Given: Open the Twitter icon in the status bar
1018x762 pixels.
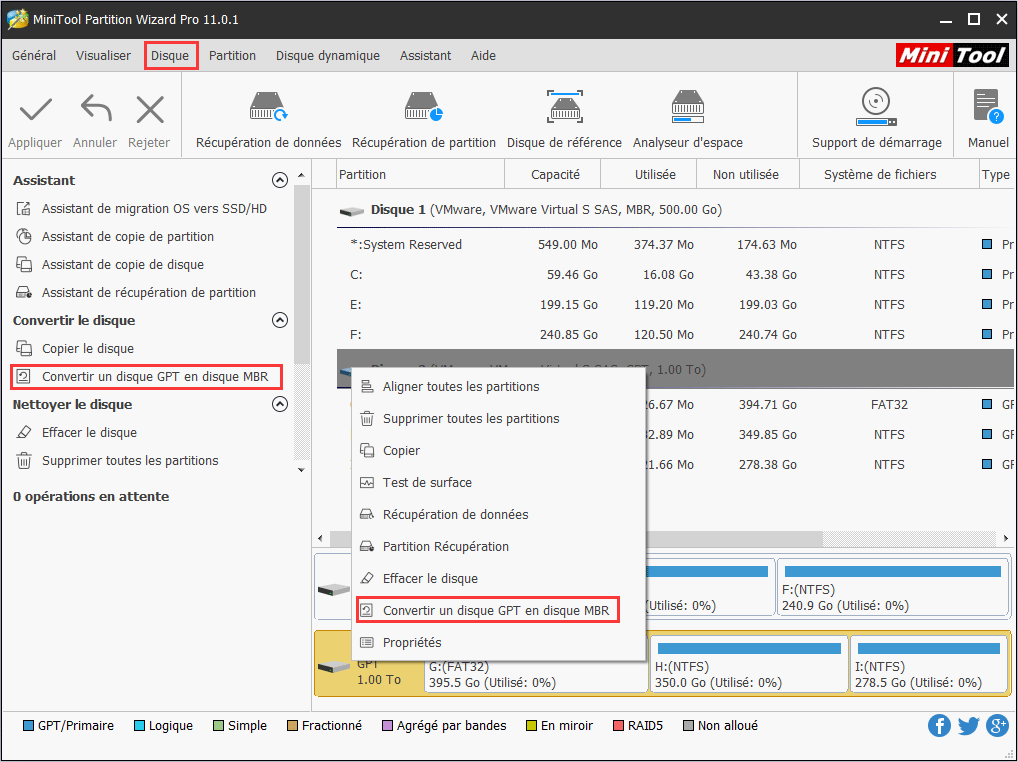Looking at the screenshot, I should tap(968, 725).
